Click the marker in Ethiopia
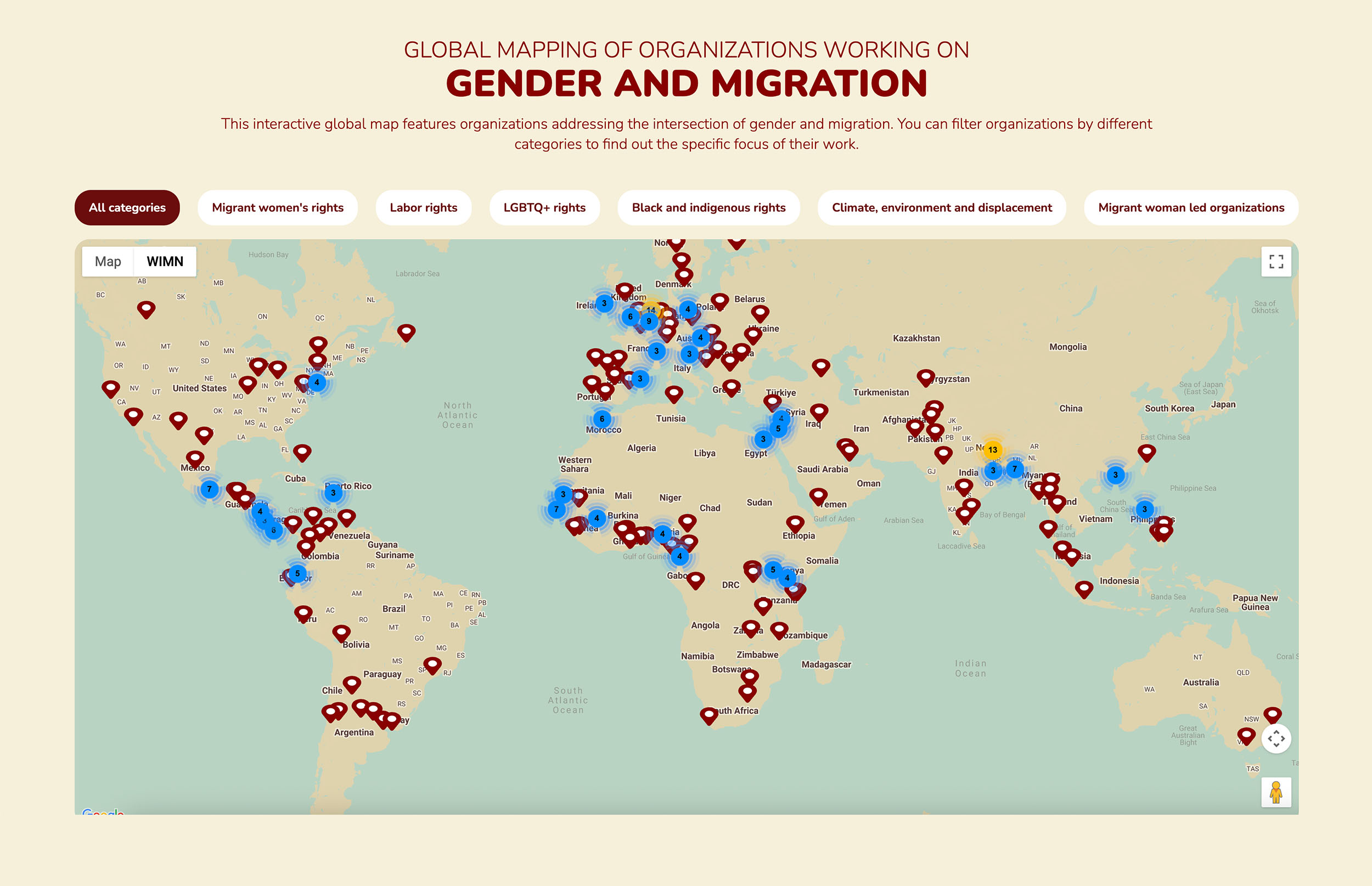The width and height of the screenshot is (1372, 886). tap(795, 524)
